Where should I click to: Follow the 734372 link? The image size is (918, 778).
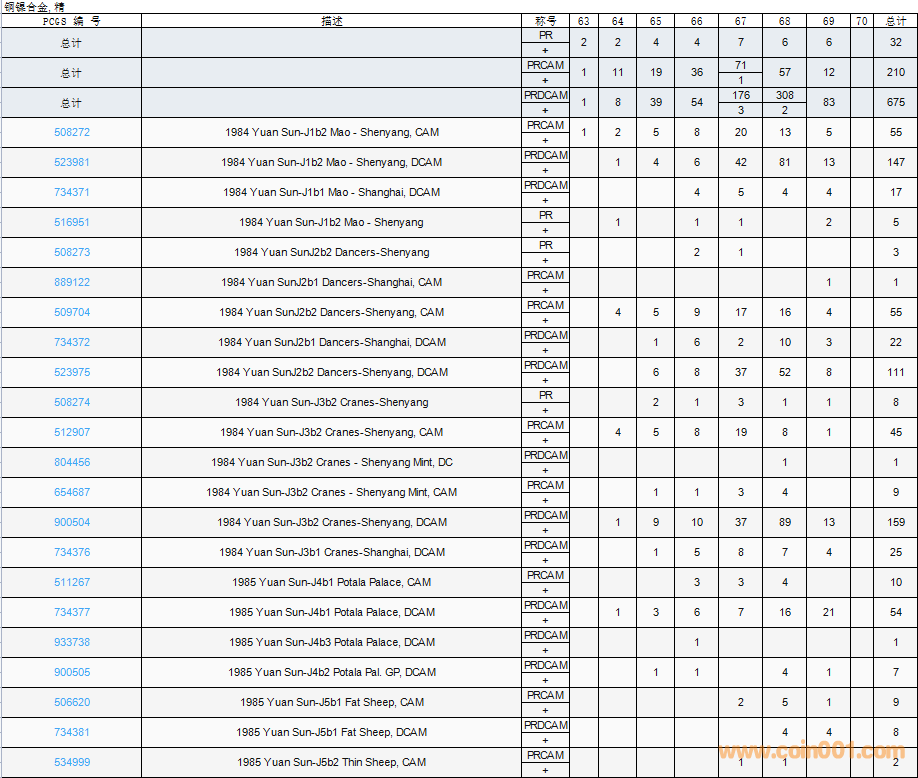tap(71, 342)
